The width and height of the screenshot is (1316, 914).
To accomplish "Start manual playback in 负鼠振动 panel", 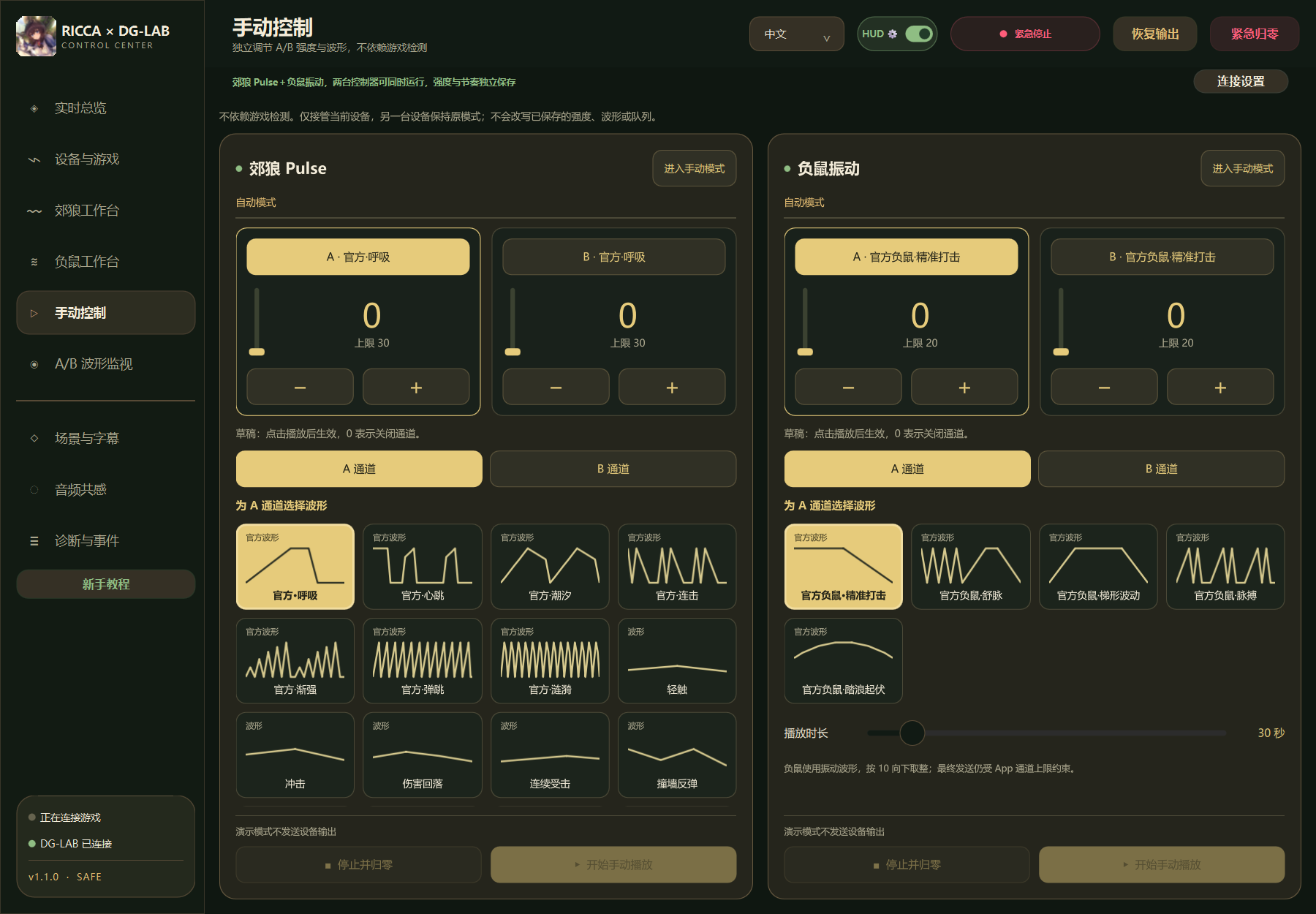I will [x=1162, y=864].
